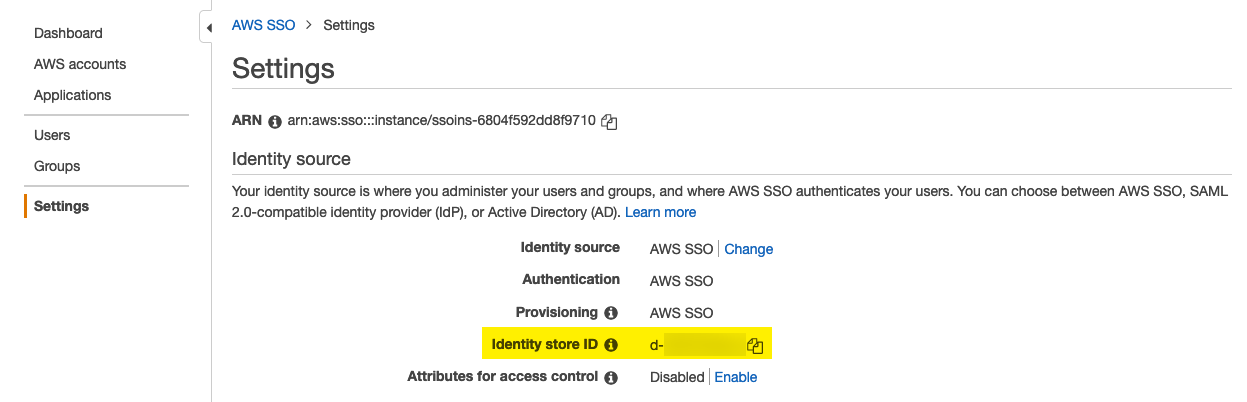Select Groups in the sidebar
1247x402 pixels.
57,166
